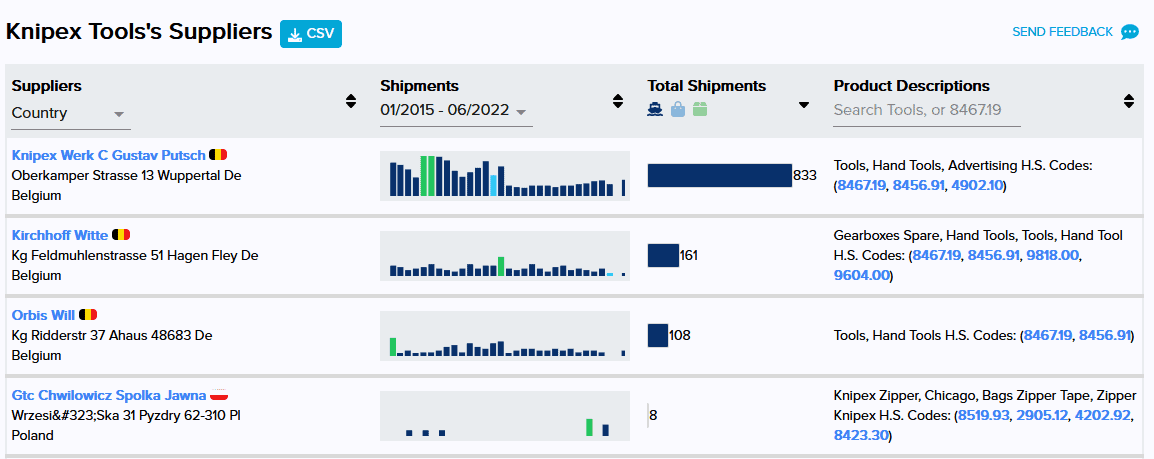Open the Country filter dropdown
This screenshot has width=1154, height=459.
(70, 113)
